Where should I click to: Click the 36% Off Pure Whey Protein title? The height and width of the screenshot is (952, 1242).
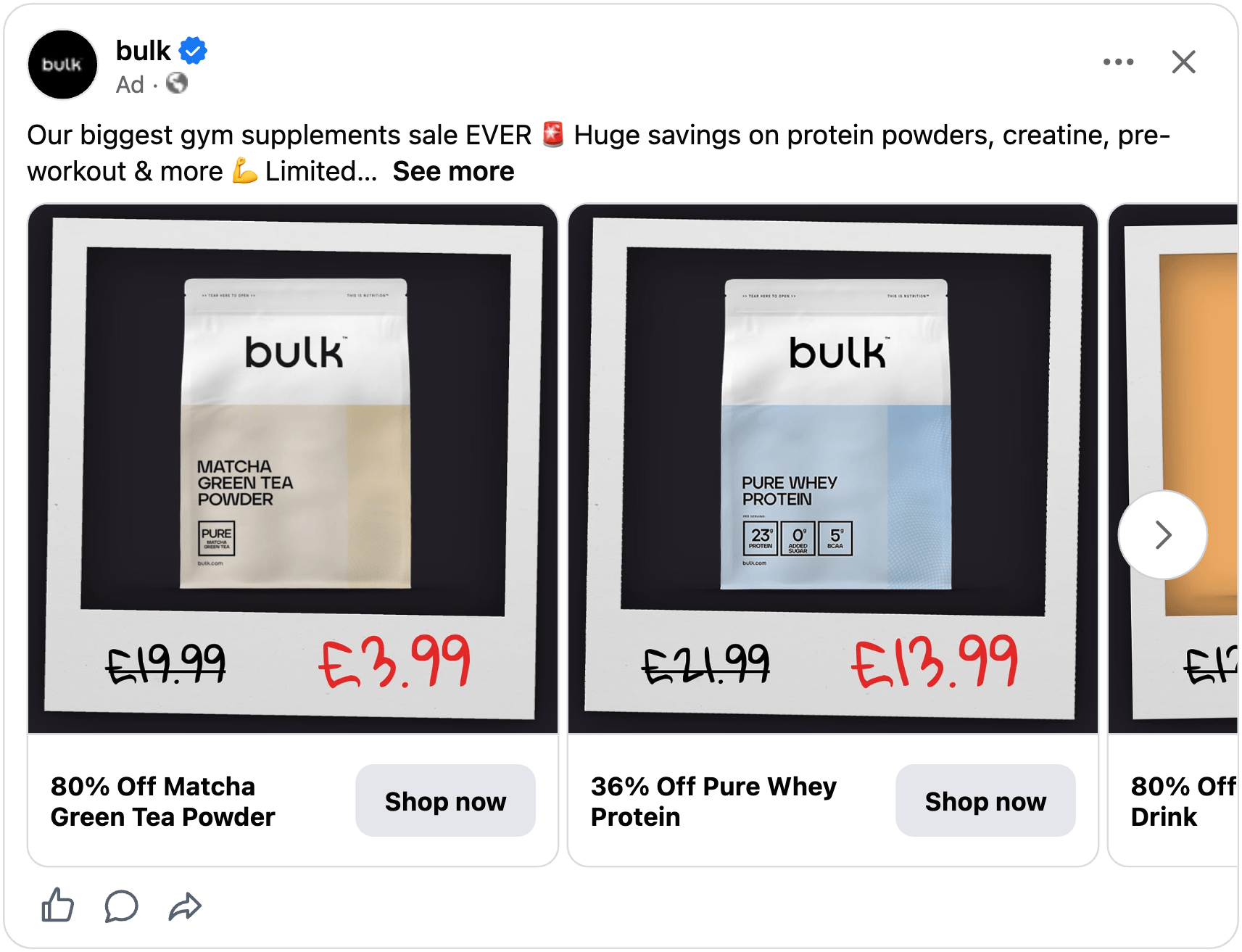point(713,801)
